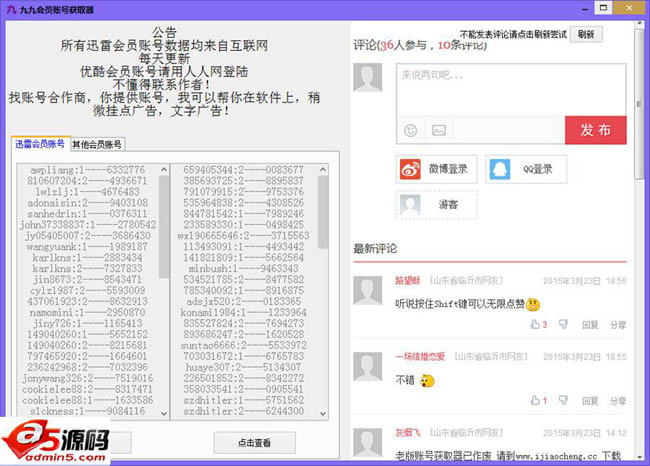This screenshot has height=466, width=650.
Task: Click the 最新评论 heading
Action: [375, 249]
